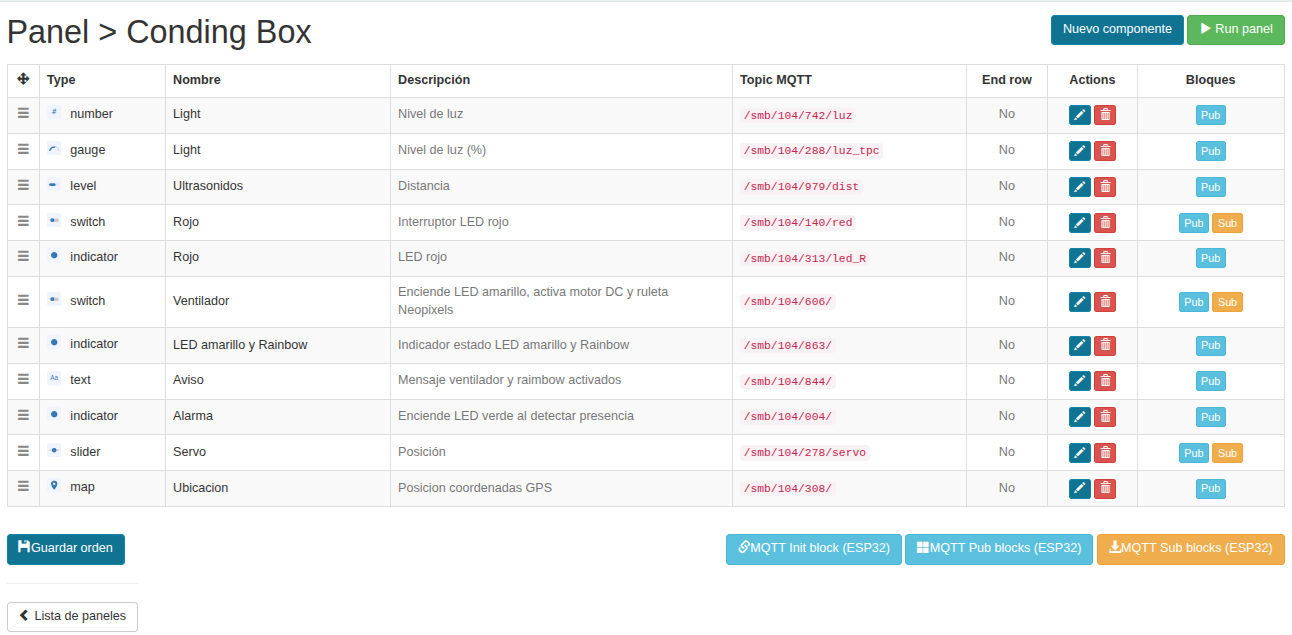The width and height of the screenshot is (1292, 635).
Task: Edit the Ultrasonidos level component
Action: (x=1080, y=187)
